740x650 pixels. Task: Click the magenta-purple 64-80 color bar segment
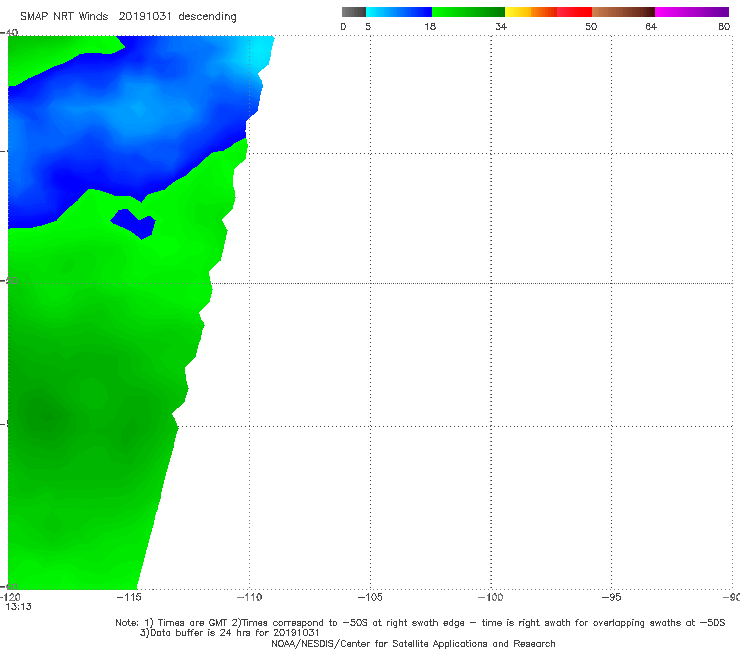692,12
